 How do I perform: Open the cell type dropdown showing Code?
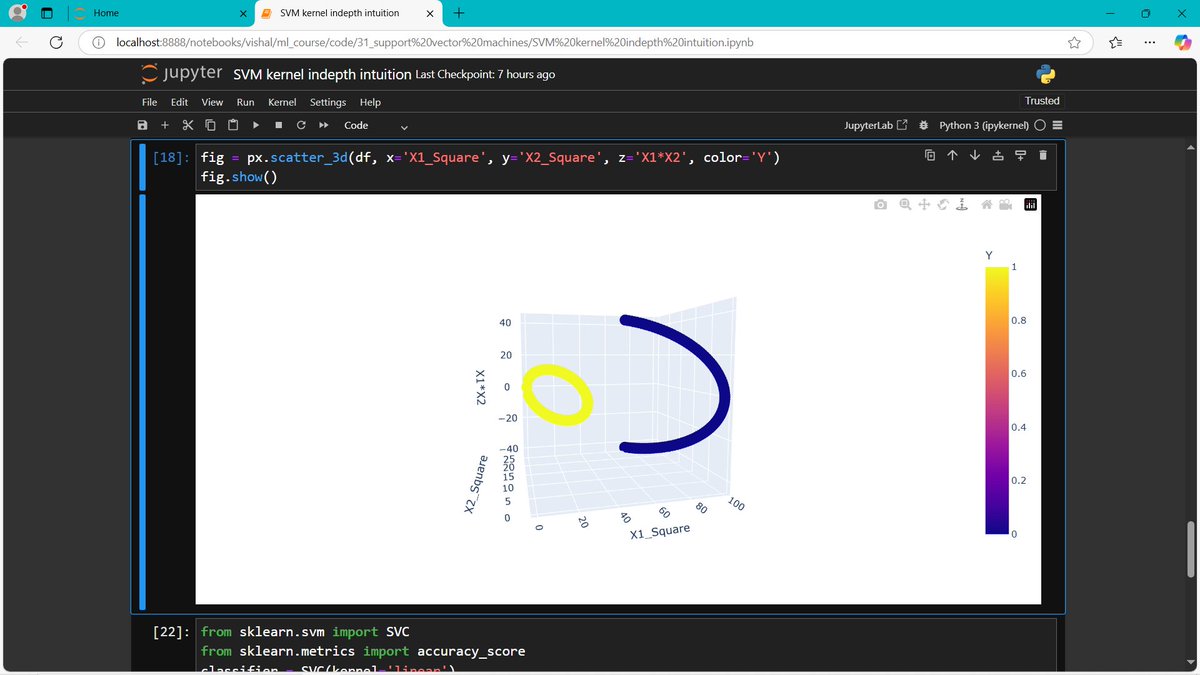point(376,126)
